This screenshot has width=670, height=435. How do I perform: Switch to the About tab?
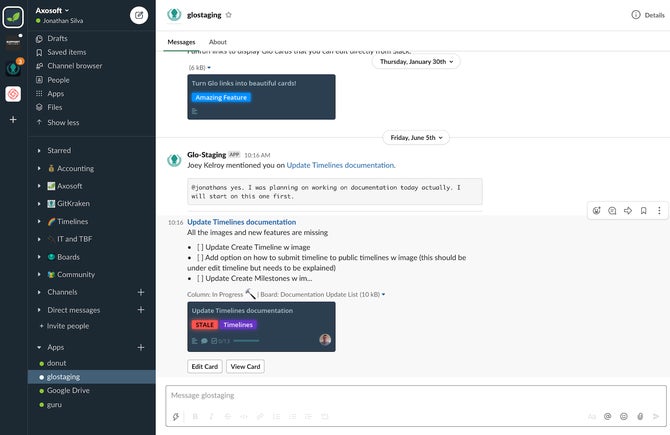point(217,42)
